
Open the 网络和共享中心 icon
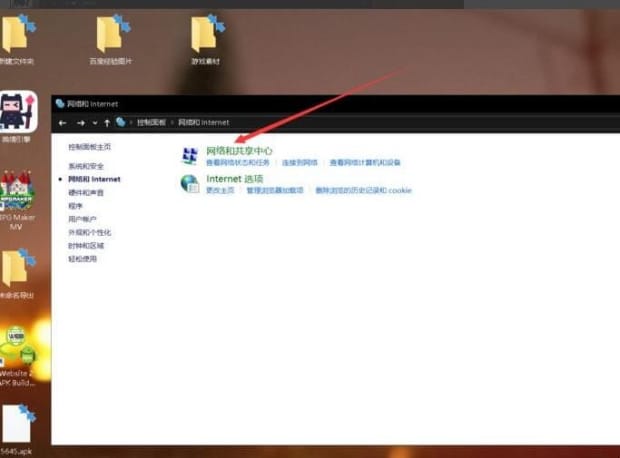[x=189, y=155]
